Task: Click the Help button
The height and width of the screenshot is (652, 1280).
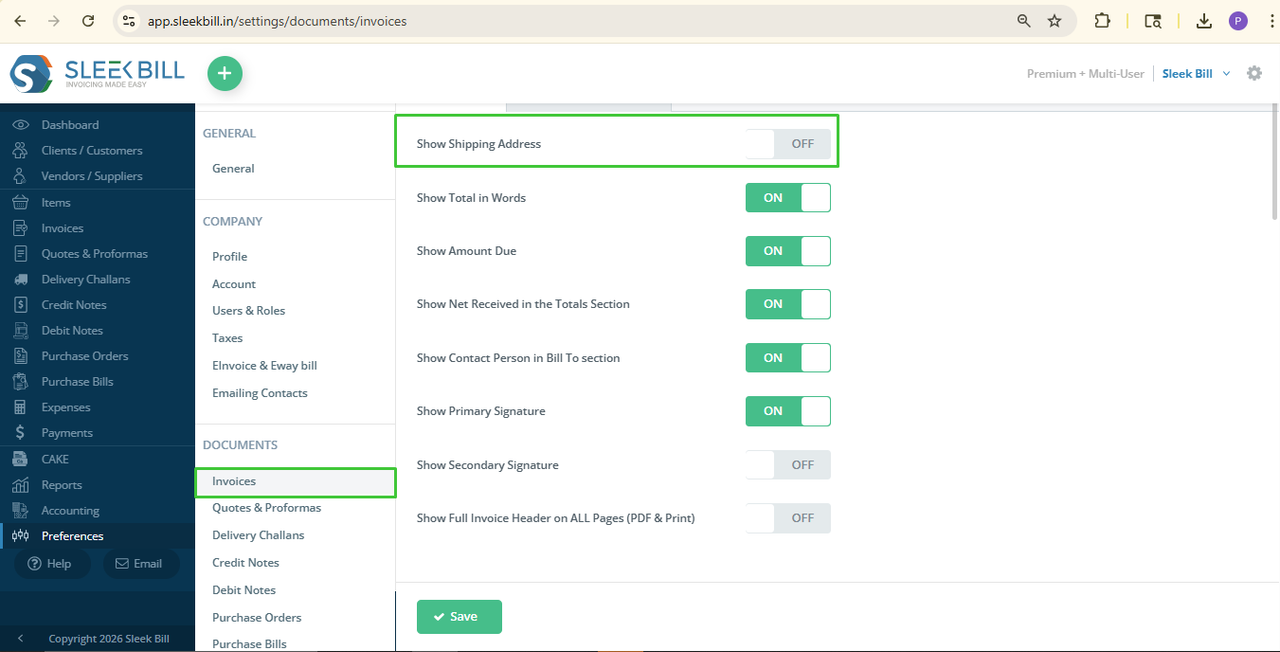Action: tap(50, 564)
